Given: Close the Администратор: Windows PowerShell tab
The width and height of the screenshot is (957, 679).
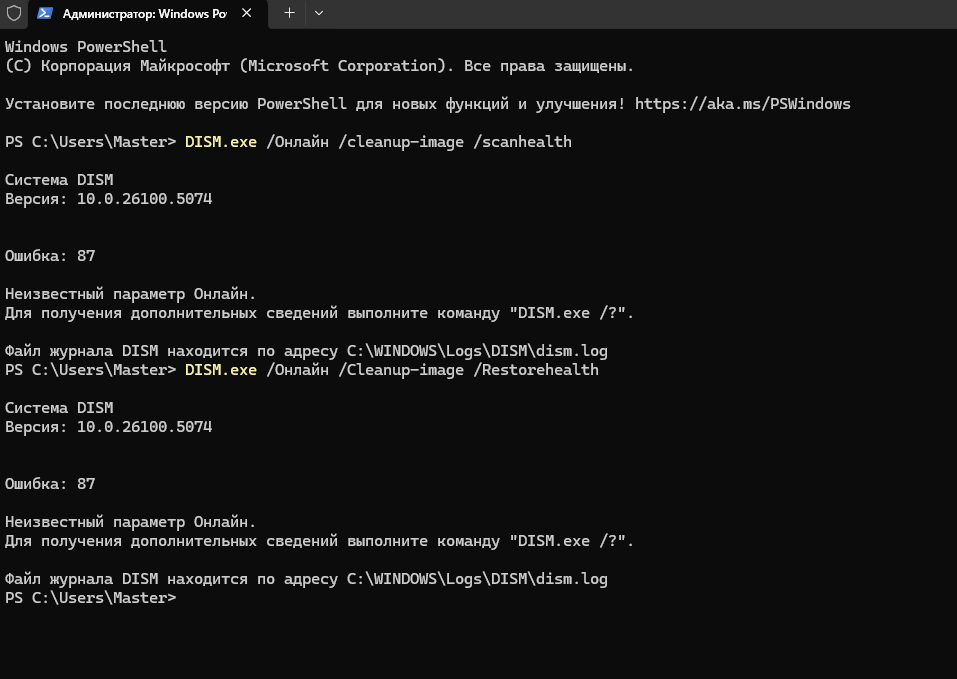Looking at the screenshot, I should 247,13.
